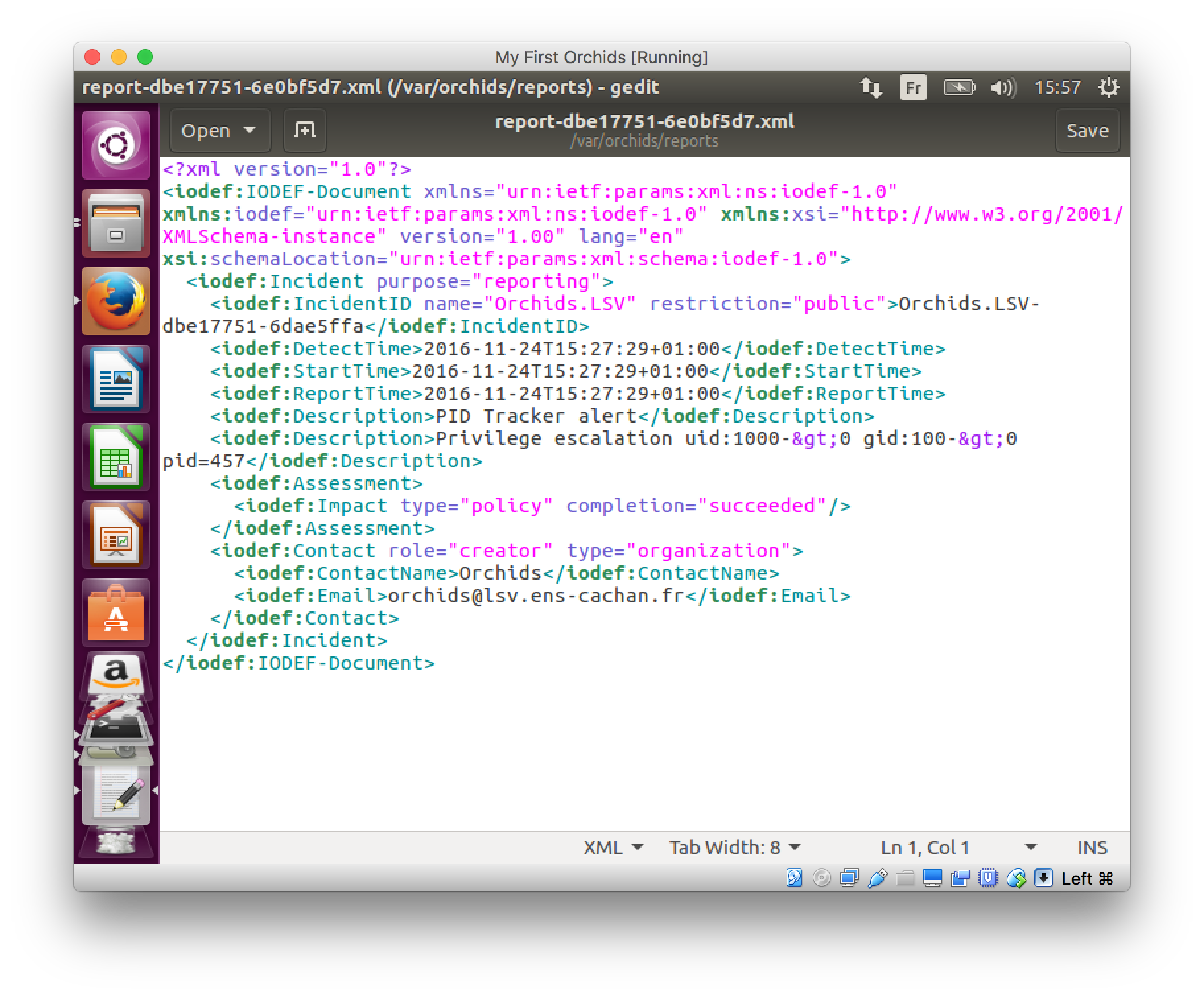Open the Ubuntu Dash search launcher
Viewport: 1204px width, 997px height.
click(116, 145)
